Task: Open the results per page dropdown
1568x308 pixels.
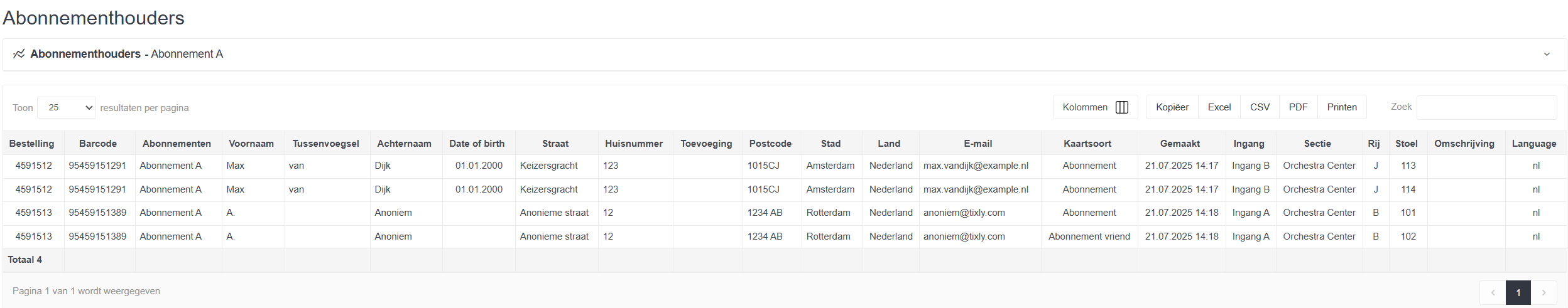Action: pos(67,108)
